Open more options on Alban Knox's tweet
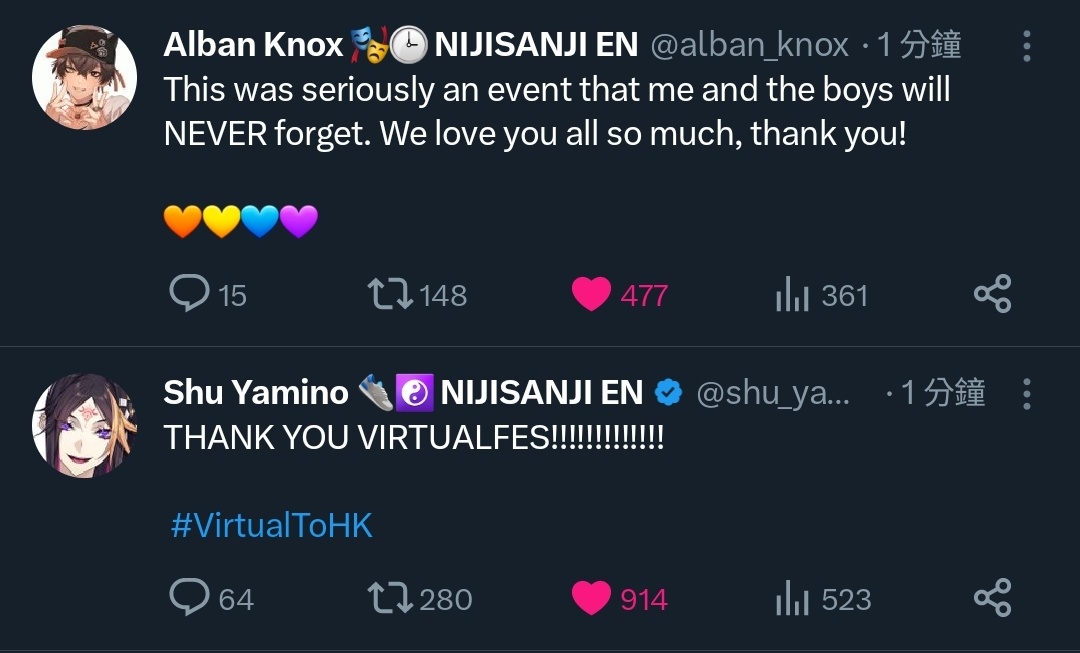Image resolution: width=1080 pixels, height=653 pixels. click(x=1026, y=46)
